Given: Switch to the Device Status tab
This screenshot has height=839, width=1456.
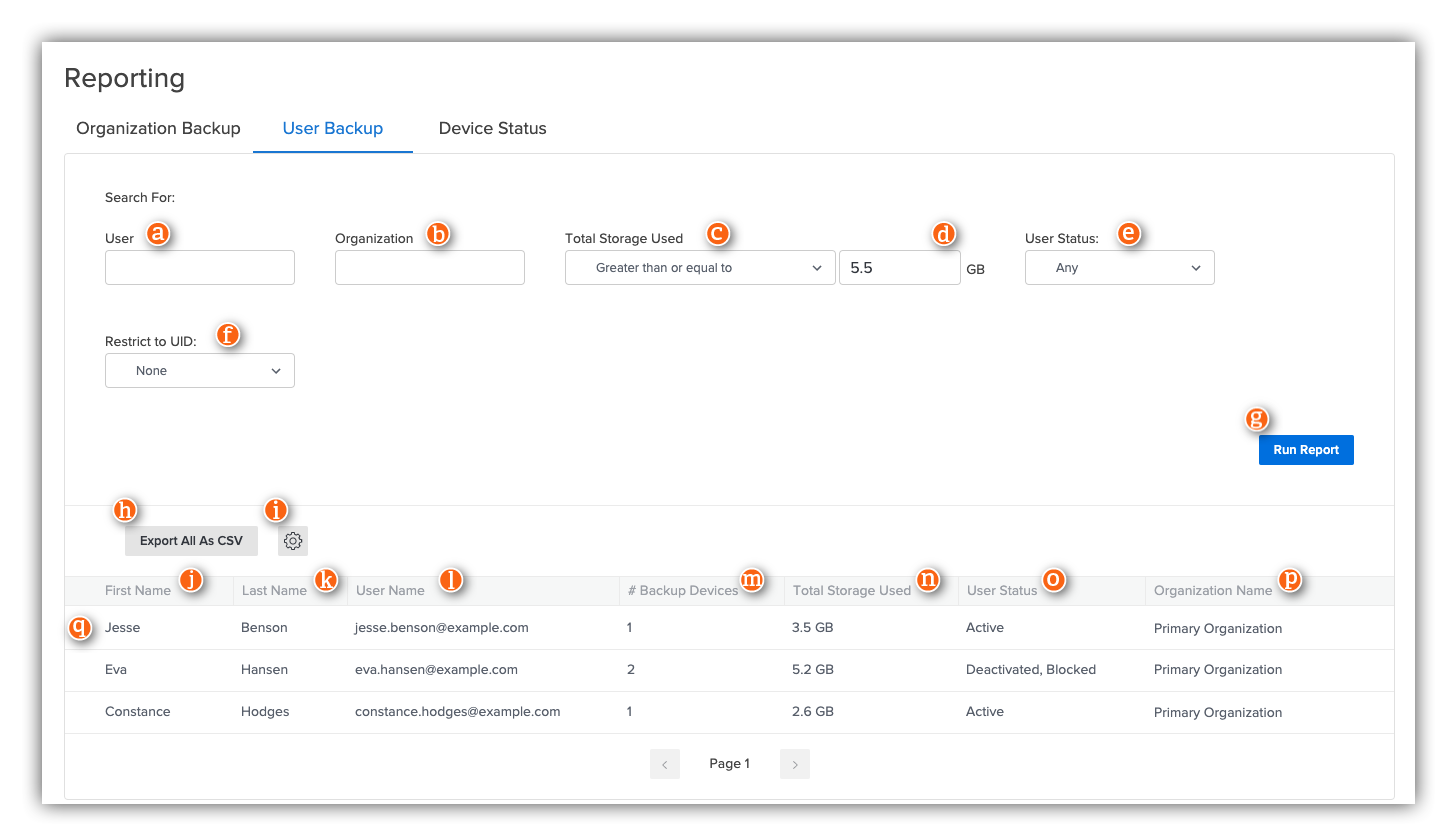Looking at the screenshot, I should (492, 128).
